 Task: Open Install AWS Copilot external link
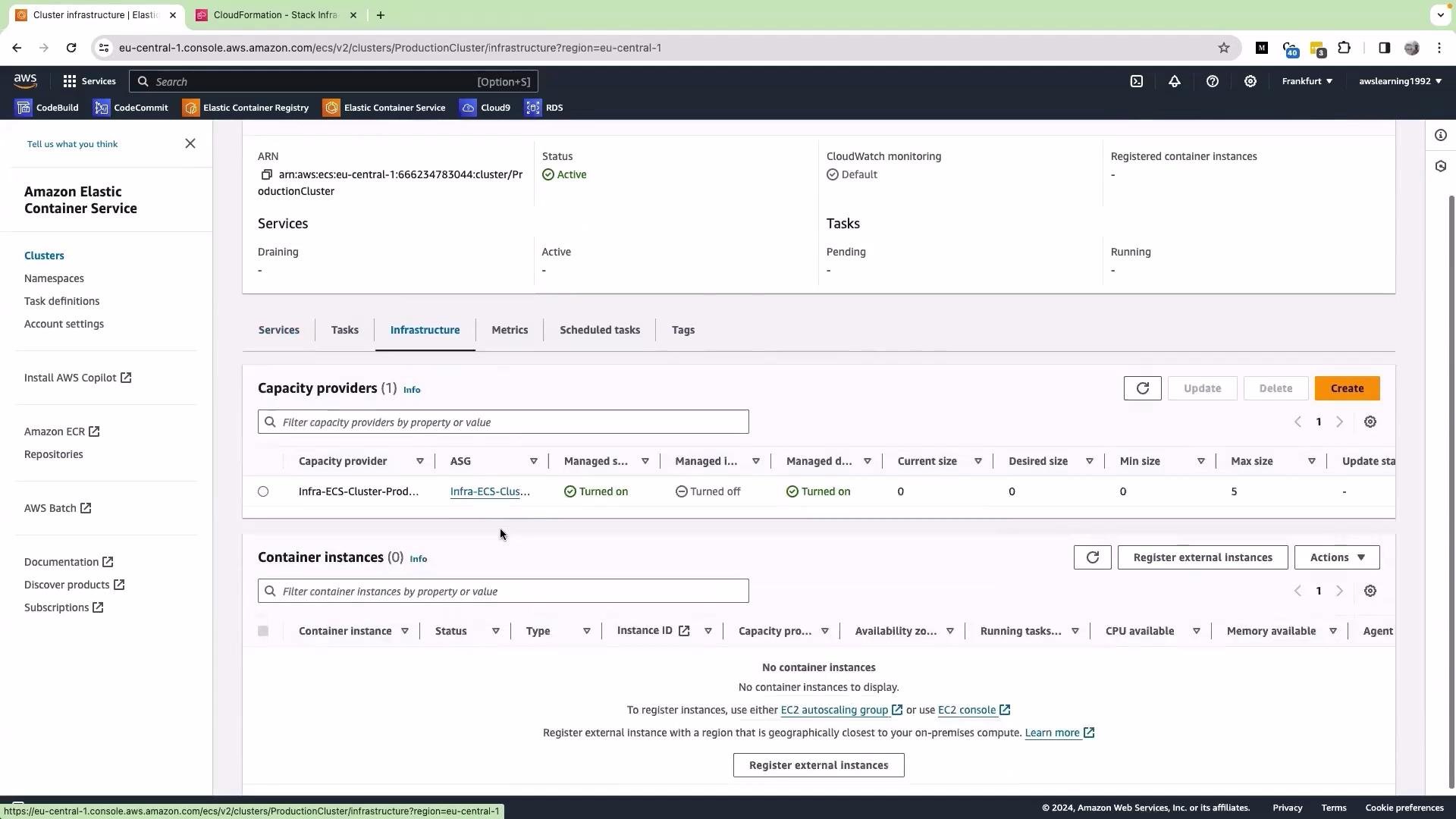tap(77, 378)
